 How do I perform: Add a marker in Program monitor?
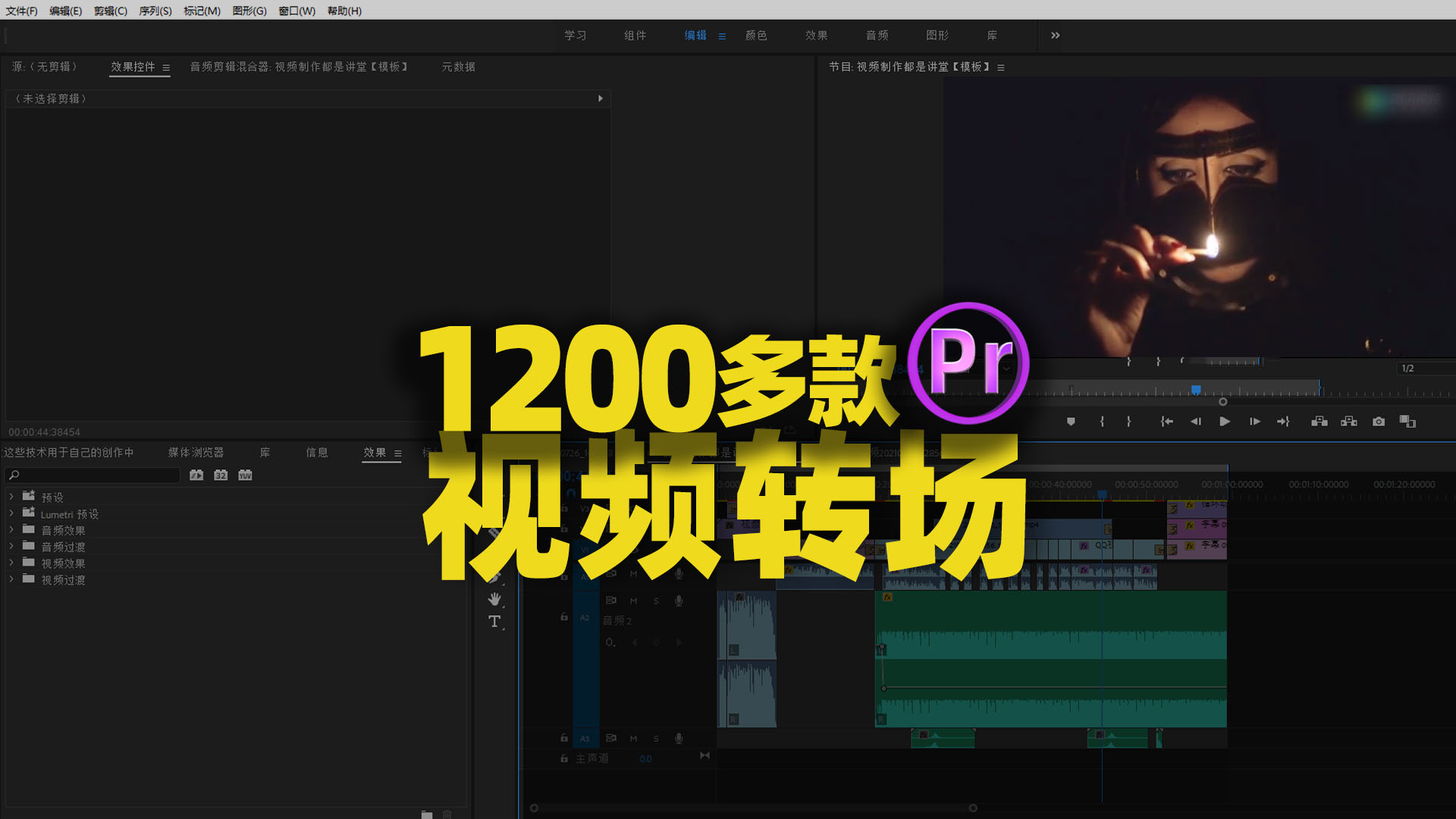1071,422
